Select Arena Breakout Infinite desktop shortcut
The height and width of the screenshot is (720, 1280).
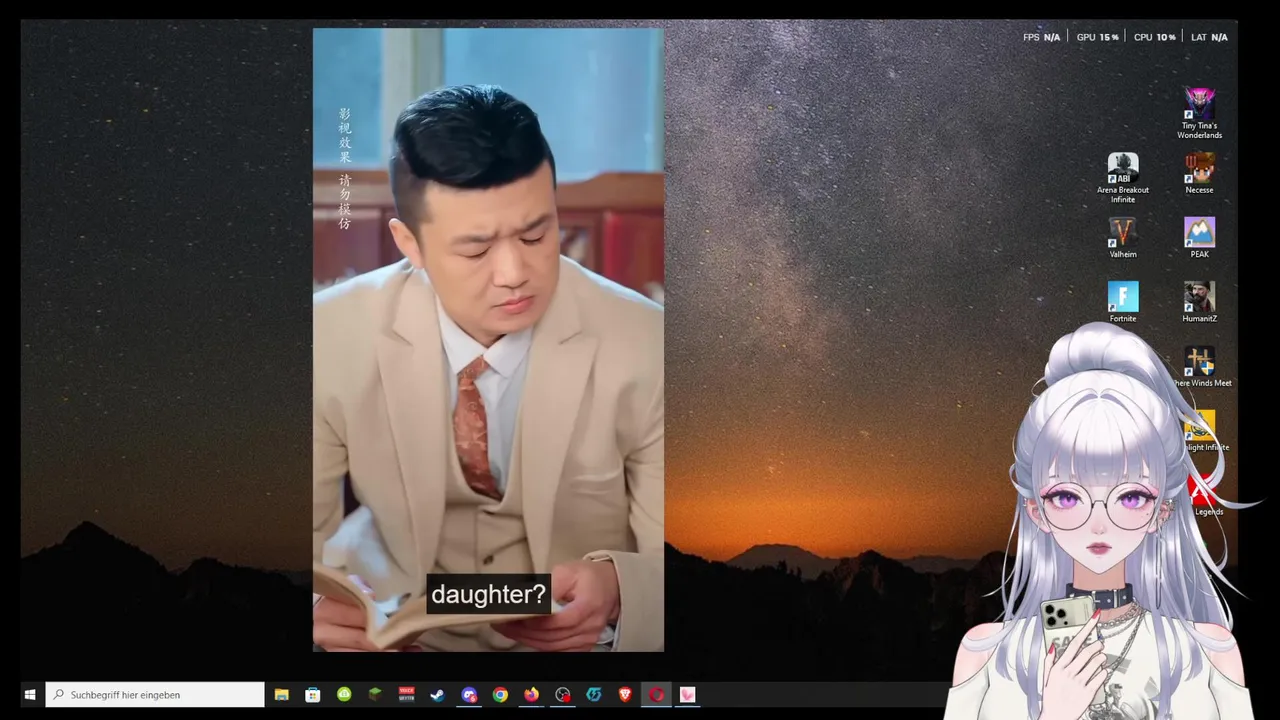1123,178
